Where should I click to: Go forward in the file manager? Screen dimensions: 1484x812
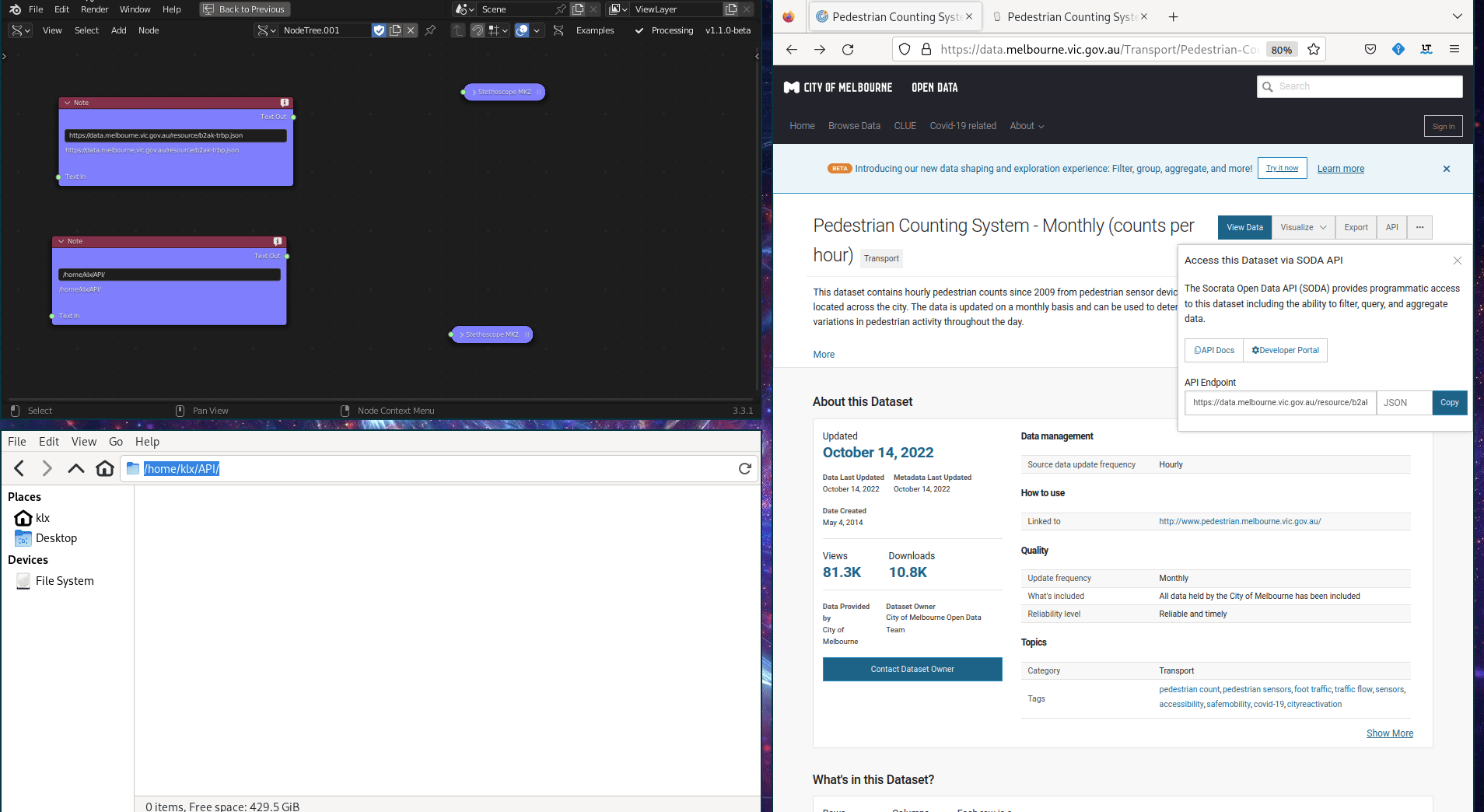click(47, 468)
